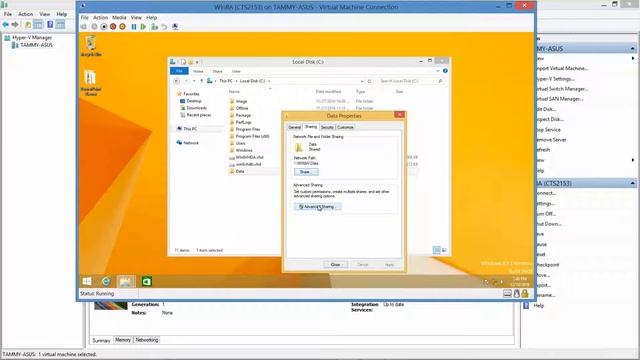Click VM thumbnail preview in Hyper-V Manager
This screenshot has width=640, height=360.
[x=111, y=306]
